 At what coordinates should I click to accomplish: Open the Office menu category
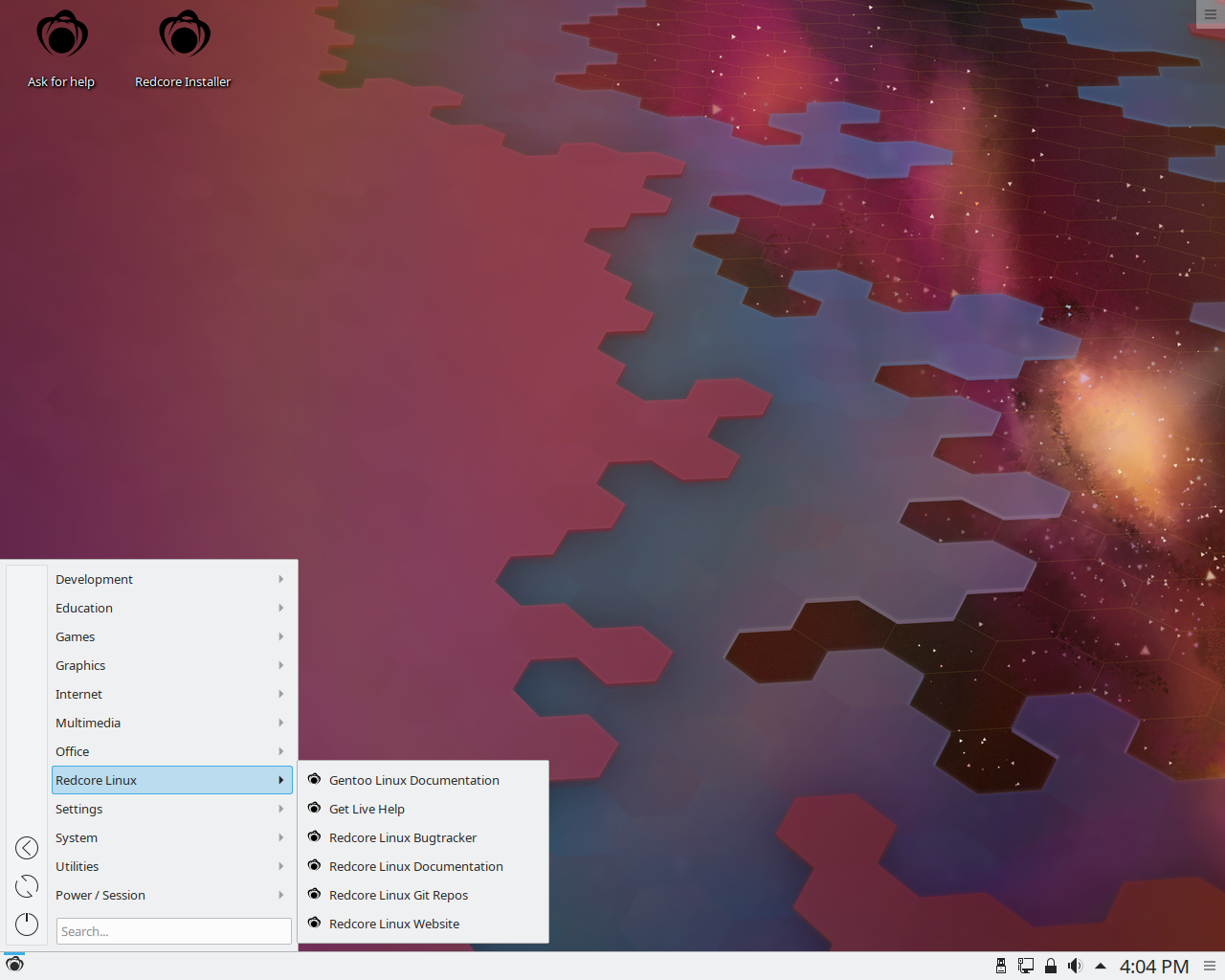(x=172, y=751)
